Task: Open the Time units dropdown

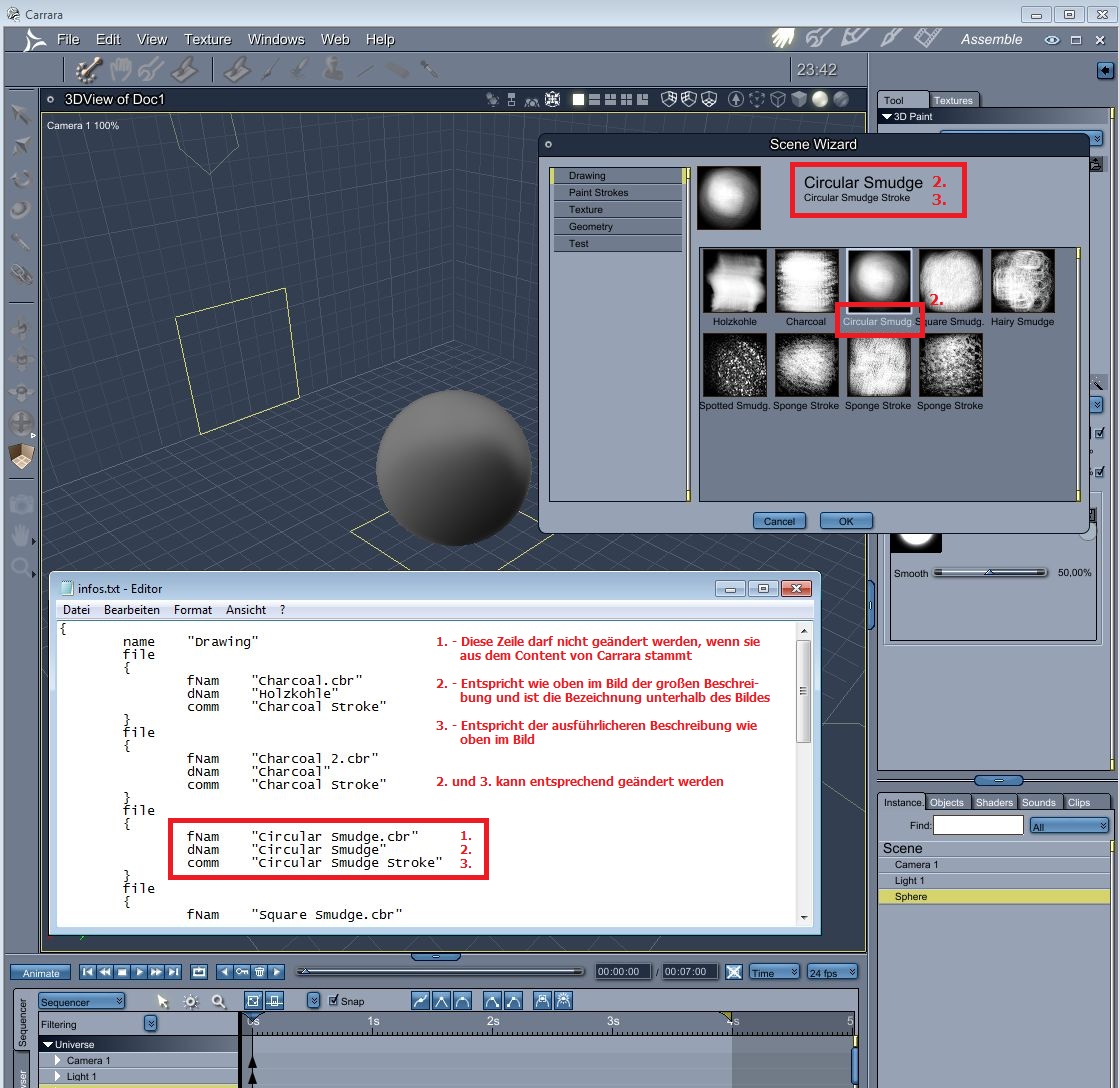Action: [774, 972]
